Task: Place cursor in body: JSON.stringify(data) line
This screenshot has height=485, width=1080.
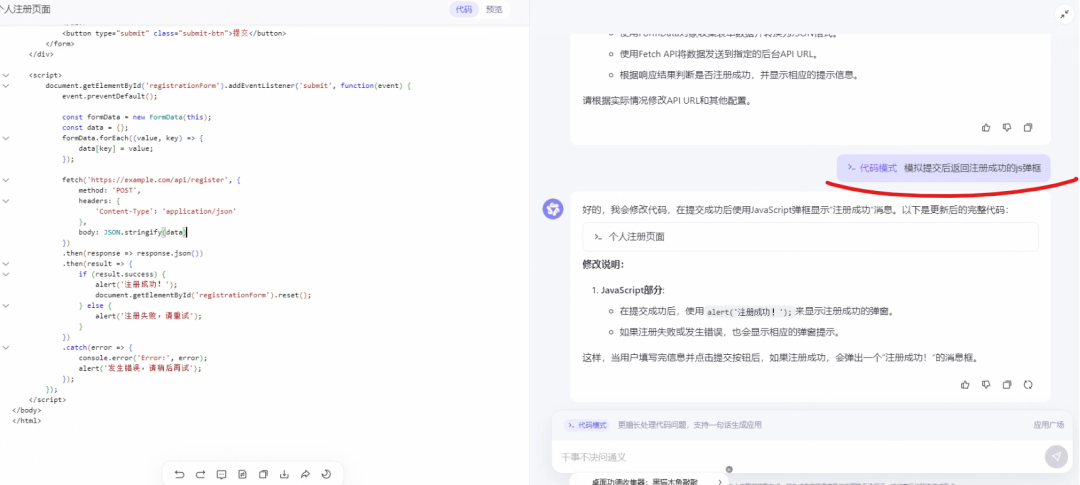Action: (133, 232)
